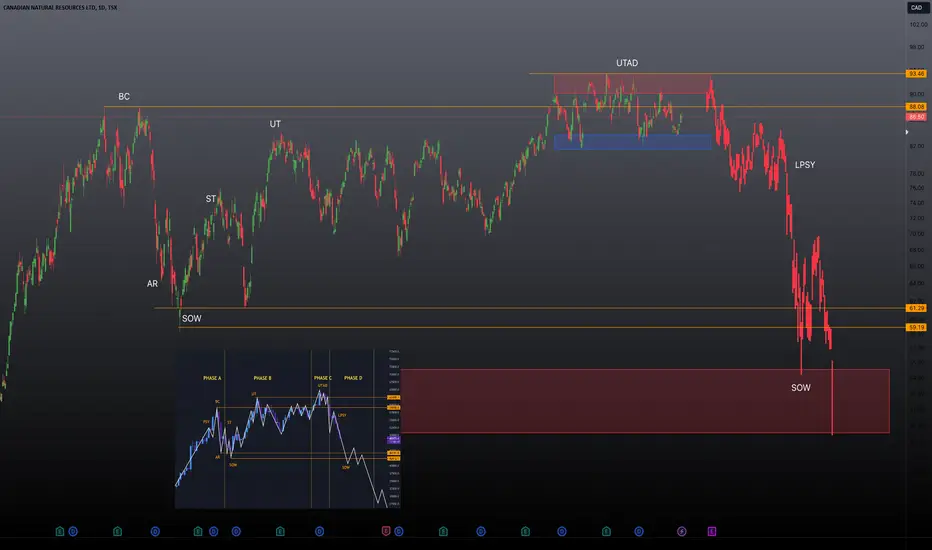Select the 59.19 price line label
Viewport: 932px width, 550px height.
916,328
